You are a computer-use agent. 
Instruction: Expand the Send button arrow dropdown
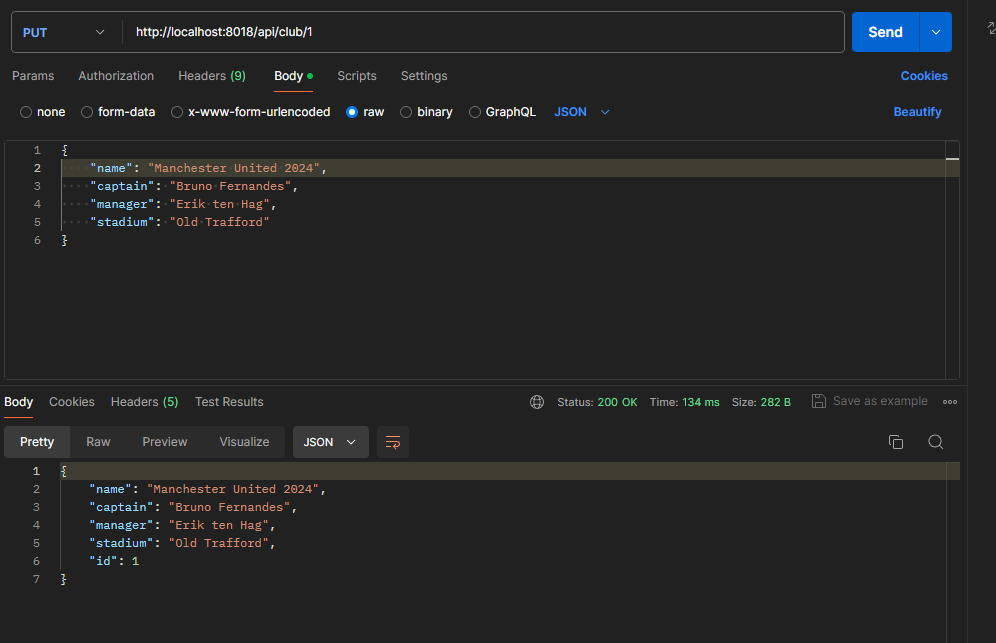936,32
